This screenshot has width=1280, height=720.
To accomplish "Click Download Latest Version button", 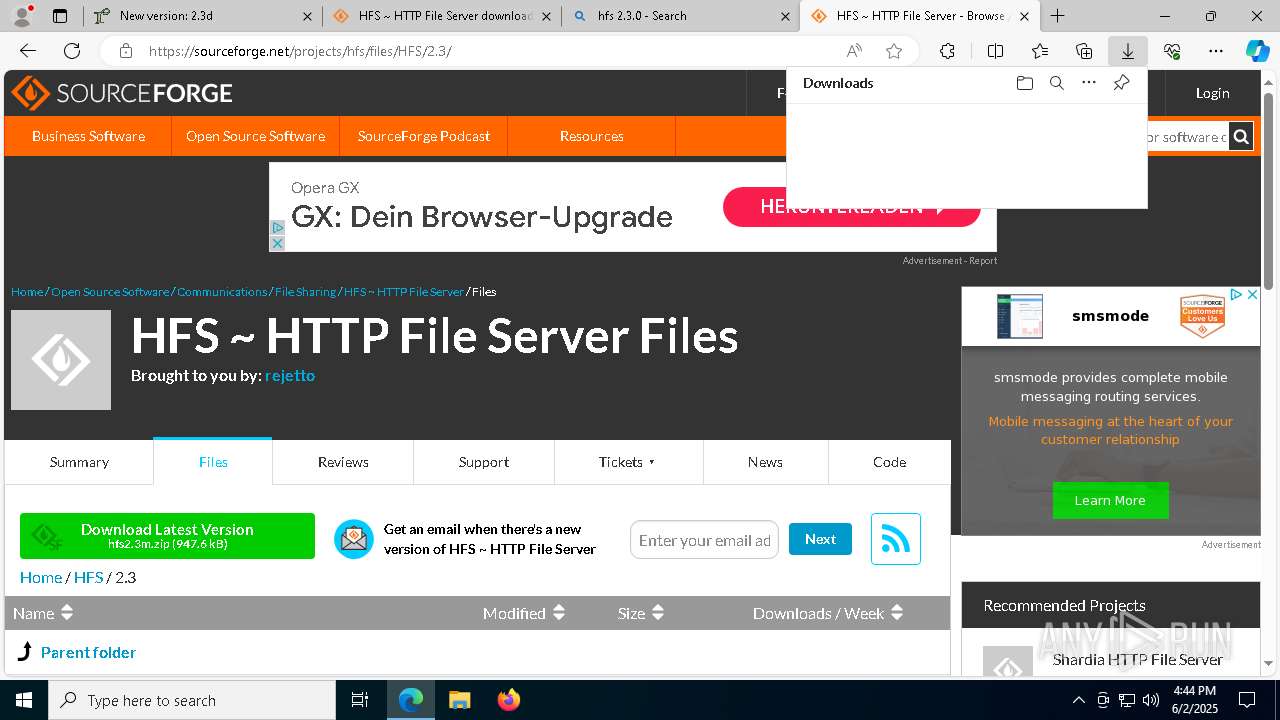I will point(167,536).
